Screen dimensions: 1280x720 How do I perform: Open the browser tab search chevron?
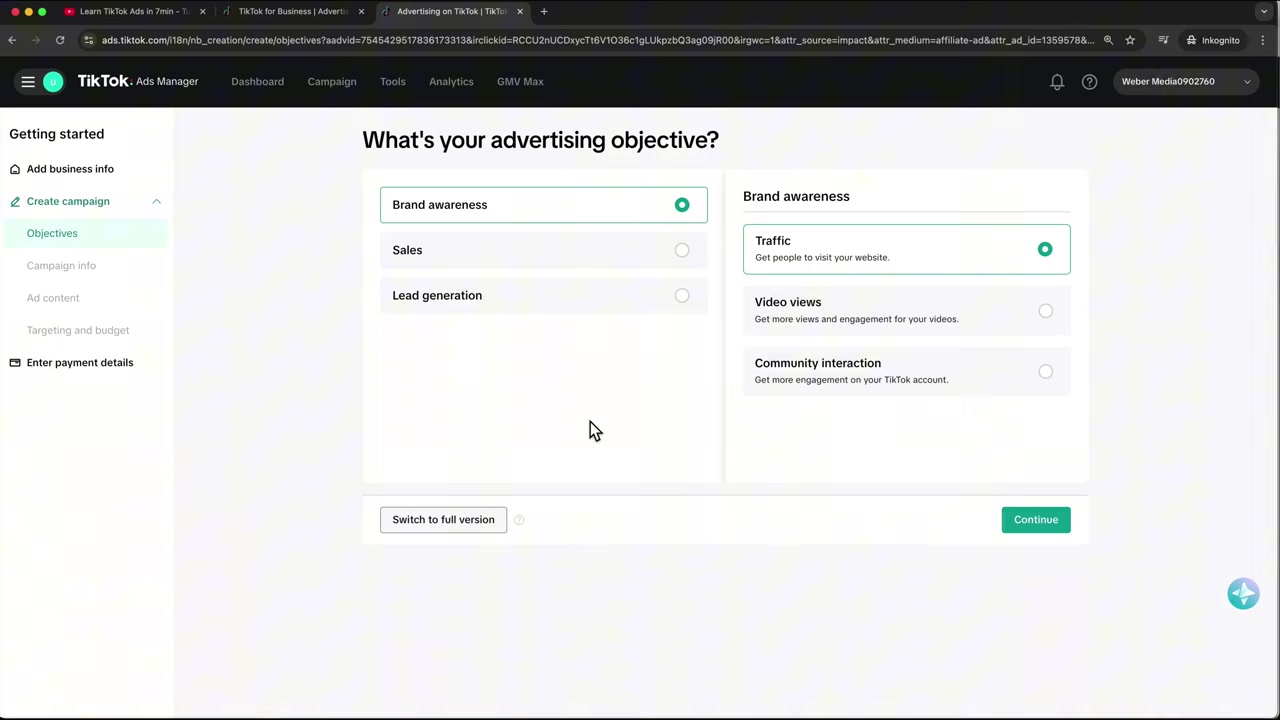1264,11
